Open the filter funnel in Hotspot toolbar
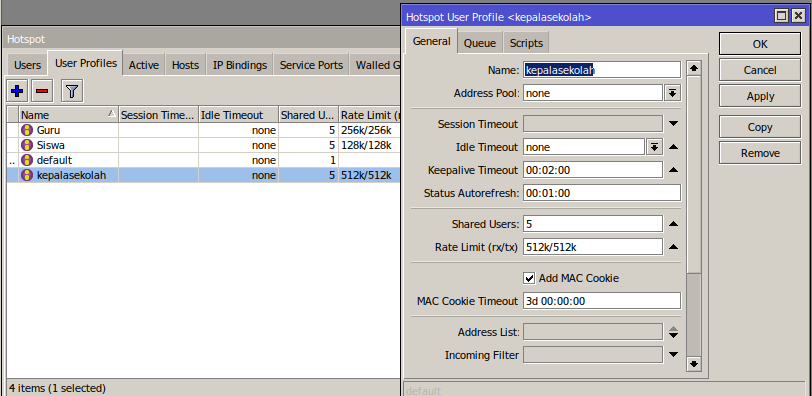The image size is (812, 396). coord(72,92)
